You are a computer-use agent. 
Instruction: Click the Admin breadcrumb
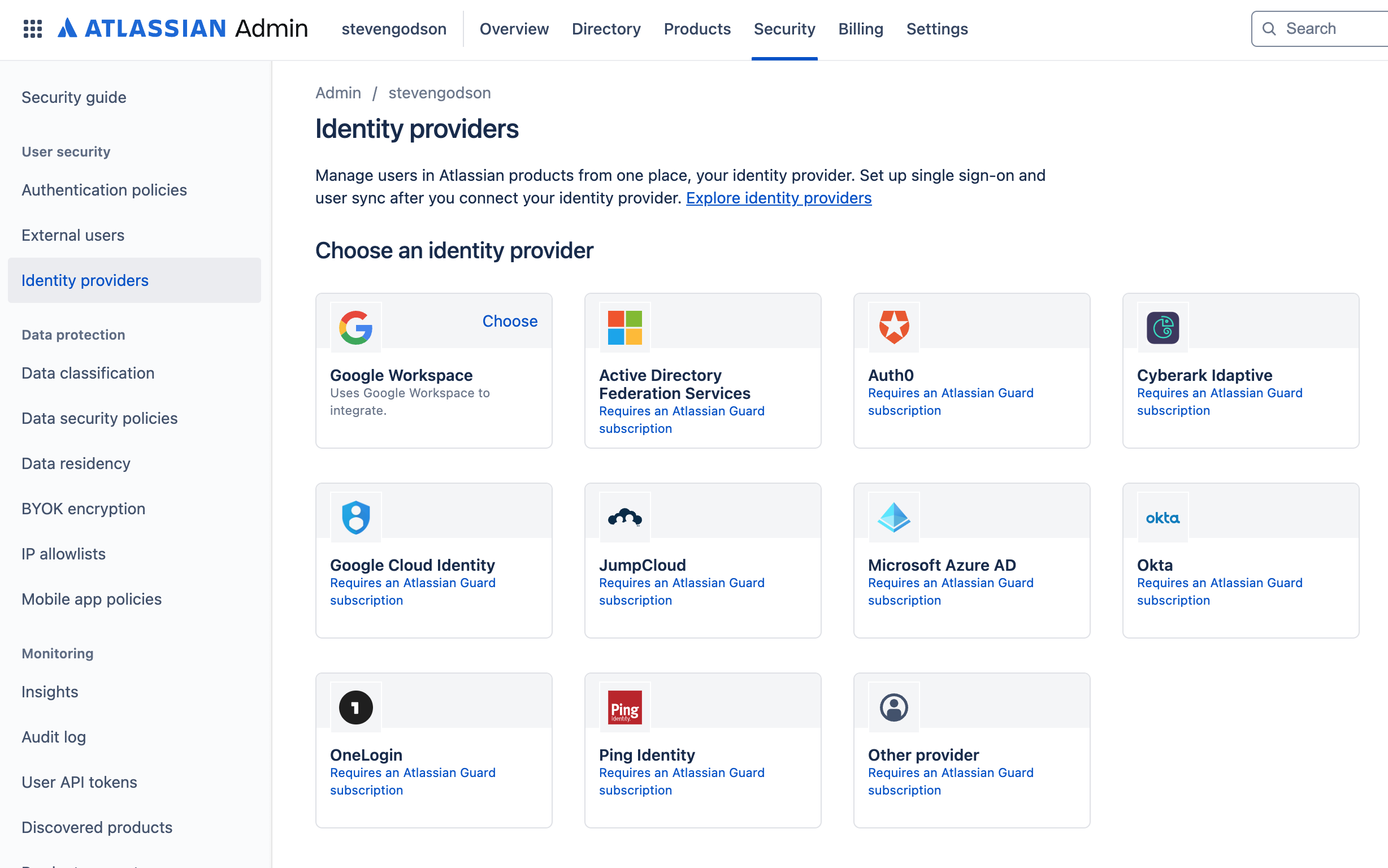[338, 93]
